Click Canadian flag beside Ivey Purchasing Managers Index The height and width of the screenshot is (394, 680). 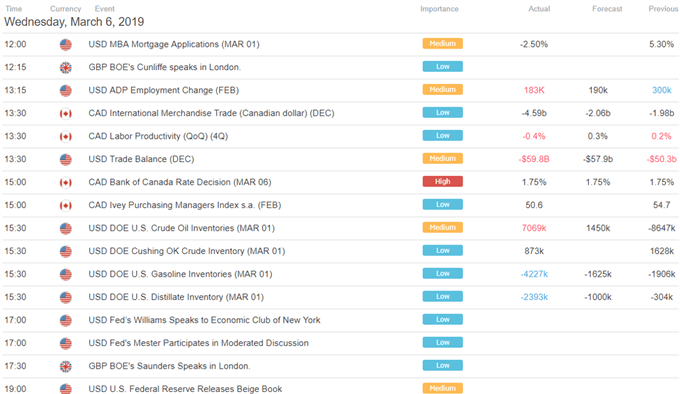click(x=65, y=205)
